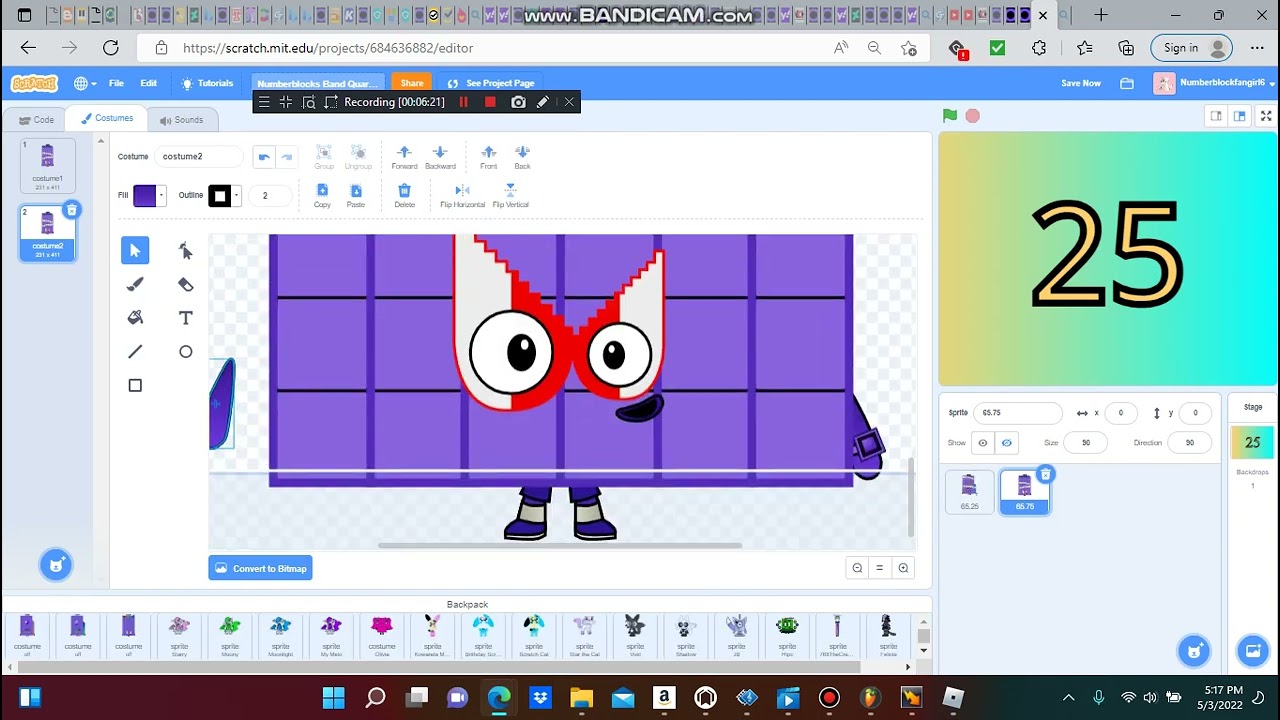Viewport: 1280px width, 720px height.
Task: Select the Eraser tool
Action: tap(185, 284)
